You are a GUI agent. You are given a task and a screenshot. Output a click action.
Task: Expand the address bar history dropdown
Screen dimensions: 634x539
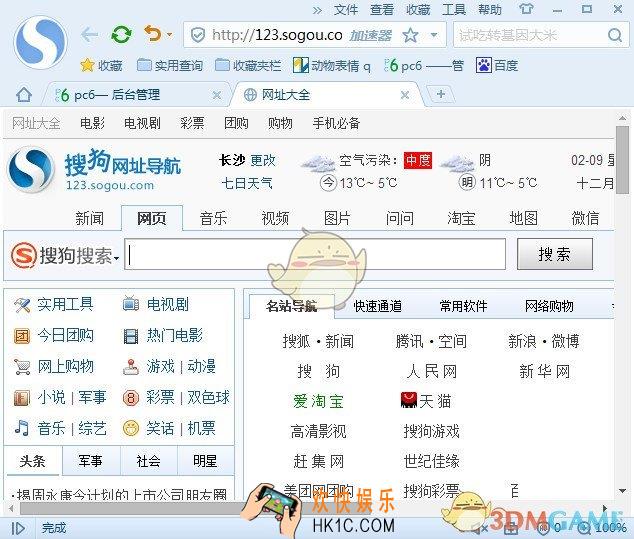point(434,36)
